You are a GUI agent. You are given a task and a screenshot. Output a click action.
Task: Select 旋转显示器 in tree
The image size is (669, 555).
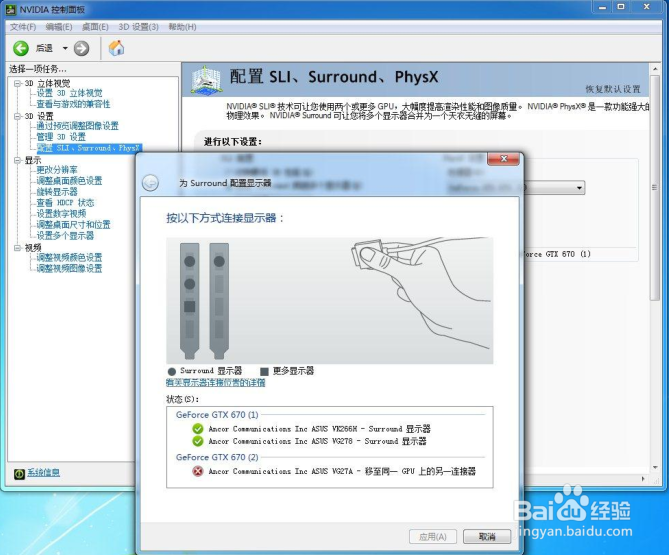tap(57, 192)
